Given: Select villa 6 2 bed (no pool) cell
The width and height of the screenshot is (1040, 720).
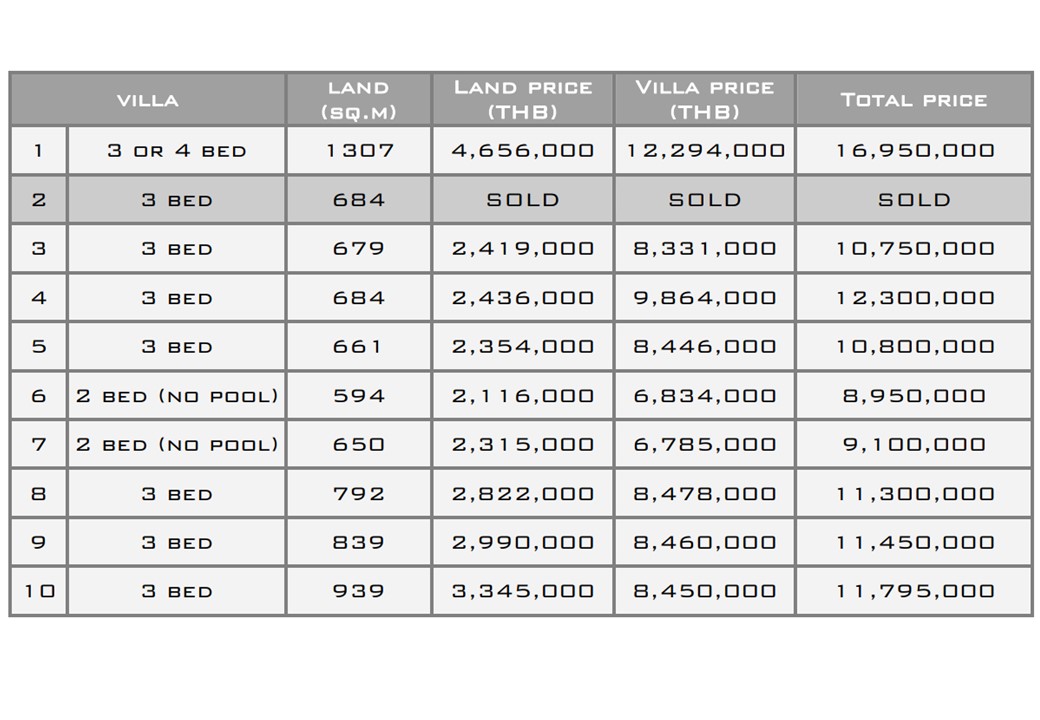Looking at the screenshot, I should click(176, 396).
